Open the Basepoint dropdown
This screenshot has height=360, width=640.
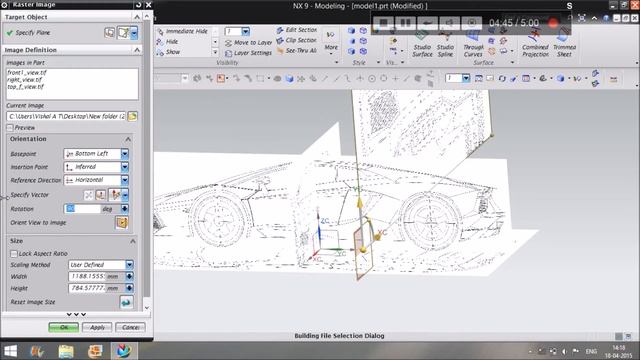click(124, 154)
